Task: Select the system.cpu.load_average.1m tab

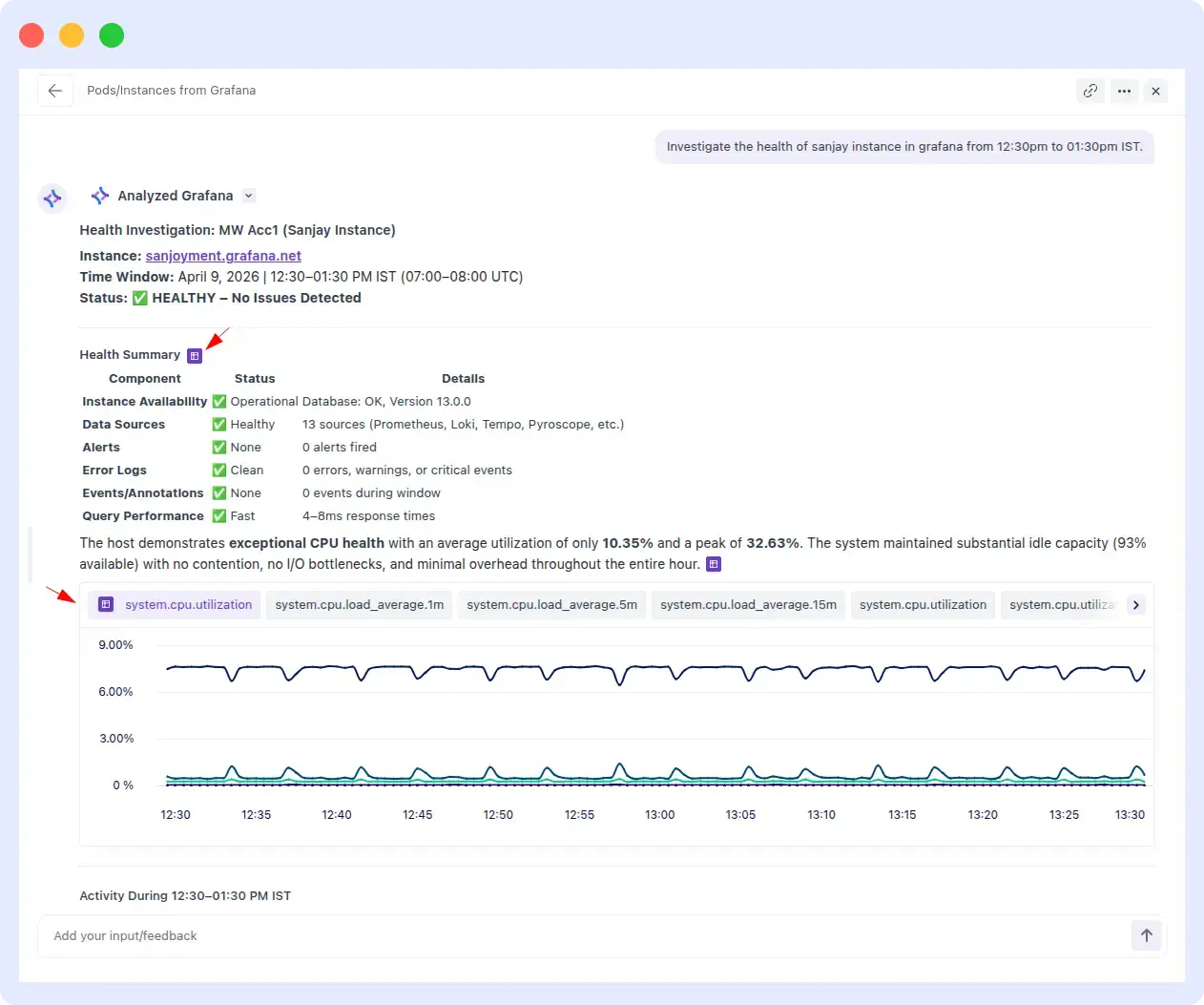Action: [360, 605]
